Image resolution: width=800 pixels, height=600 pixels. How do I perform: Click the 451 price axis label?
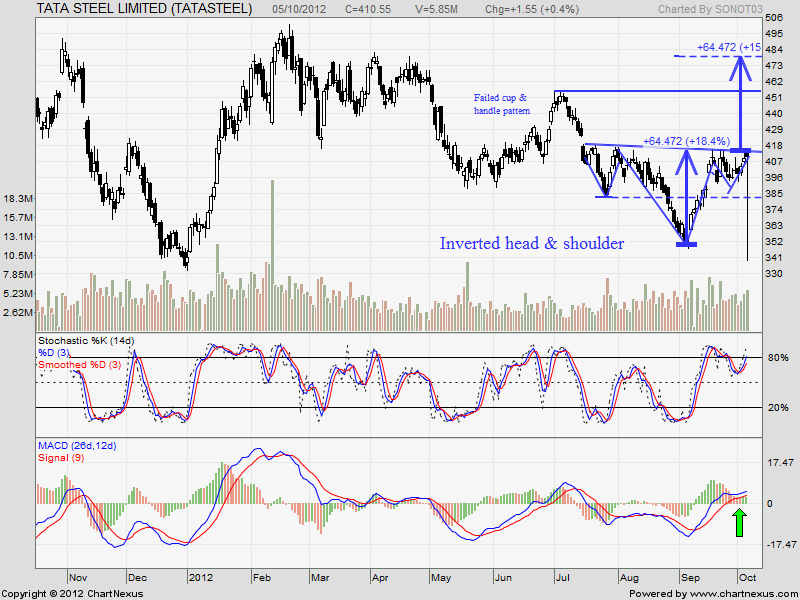point(774,97)
